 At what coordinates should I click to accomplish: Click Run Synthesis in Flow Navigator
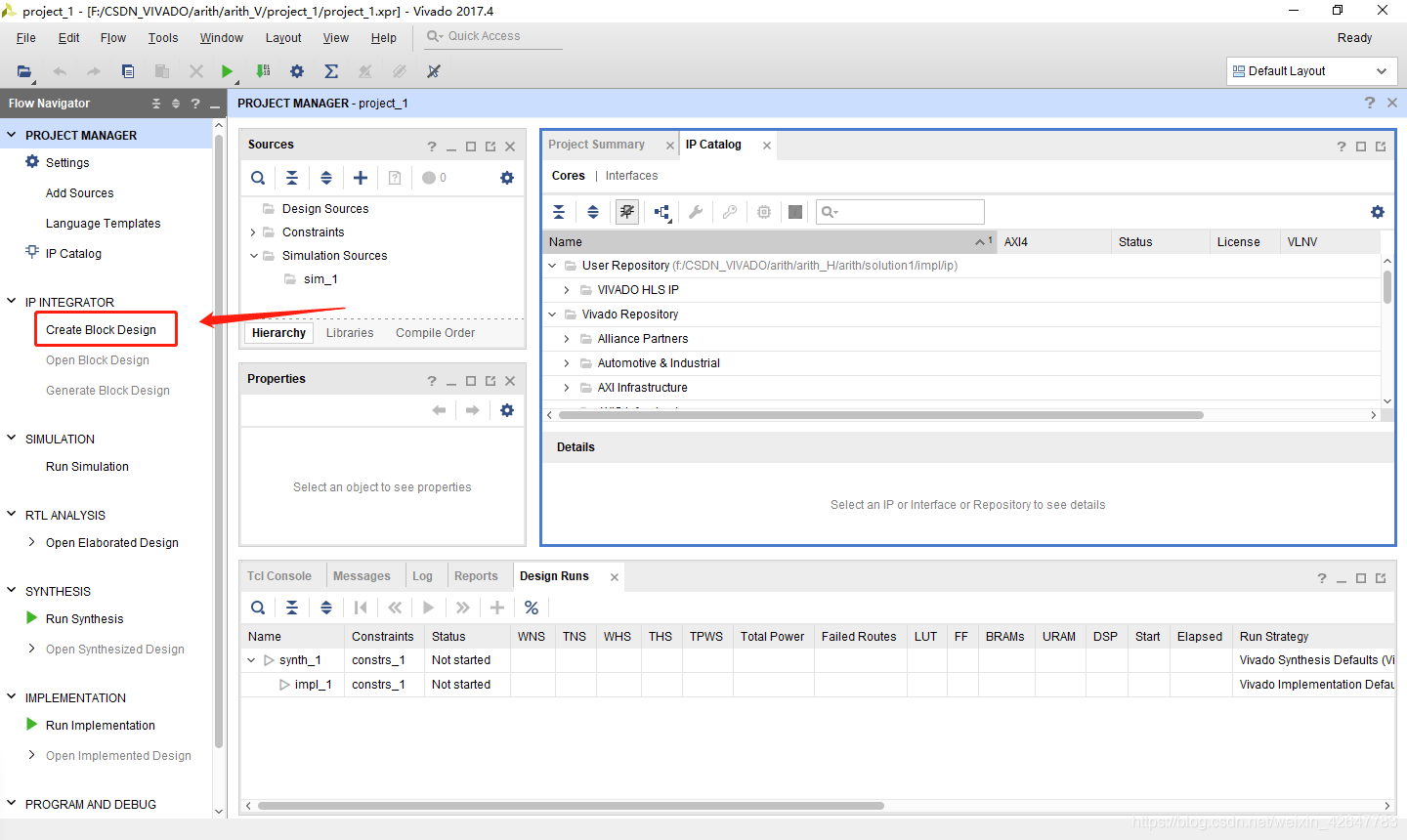(84, 619)
